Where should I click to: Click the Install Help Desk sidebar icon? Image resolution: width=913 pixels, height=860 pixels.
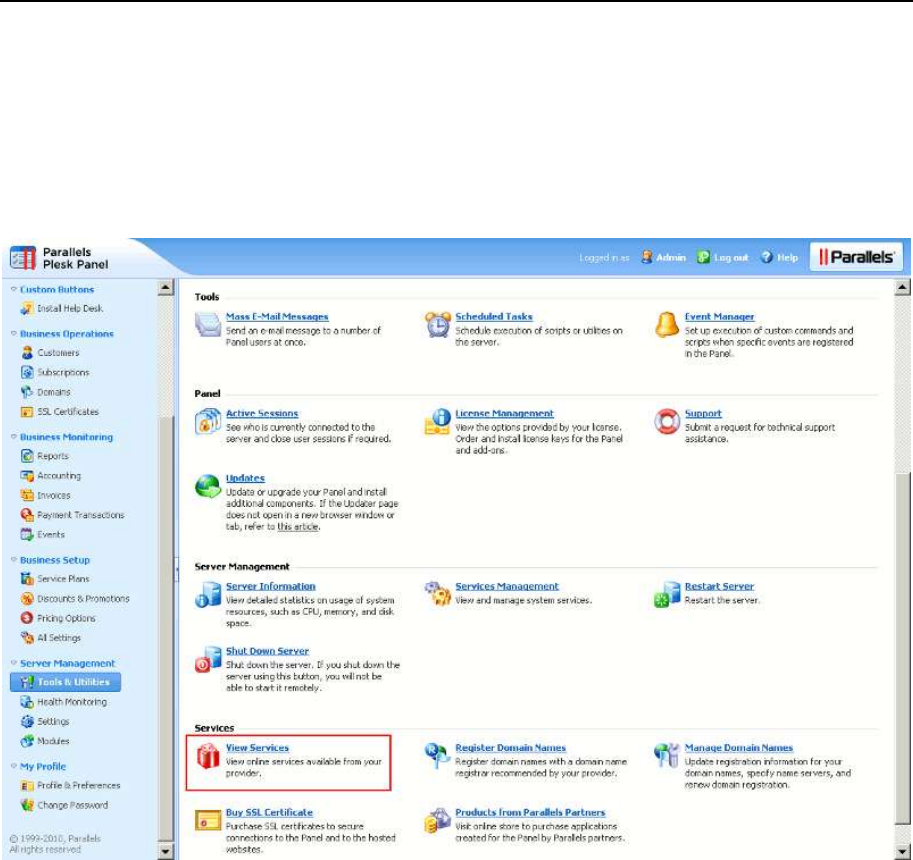coord(27,309)
